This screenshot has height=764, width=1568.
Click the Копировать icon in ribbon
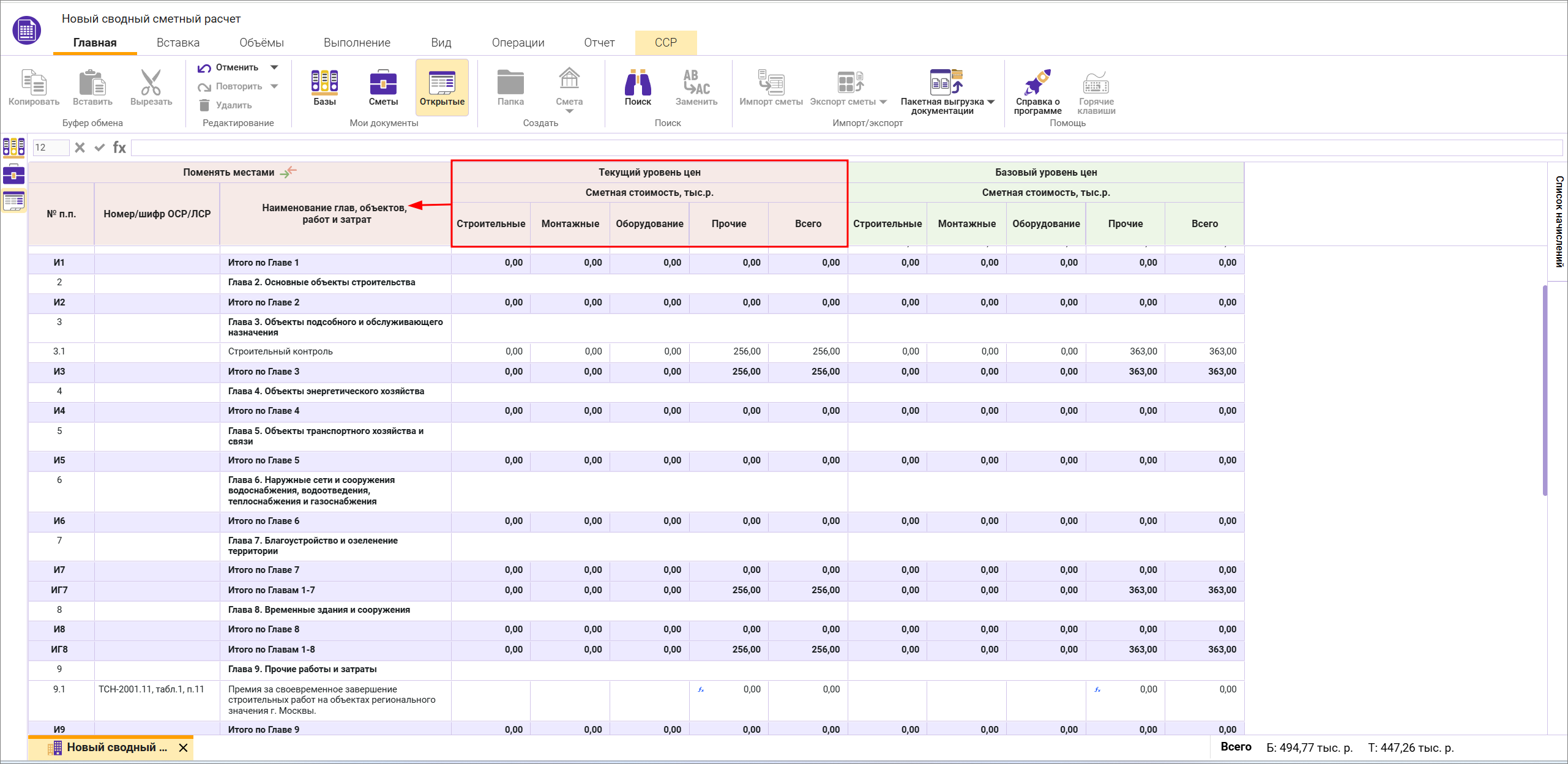[34, 83]
